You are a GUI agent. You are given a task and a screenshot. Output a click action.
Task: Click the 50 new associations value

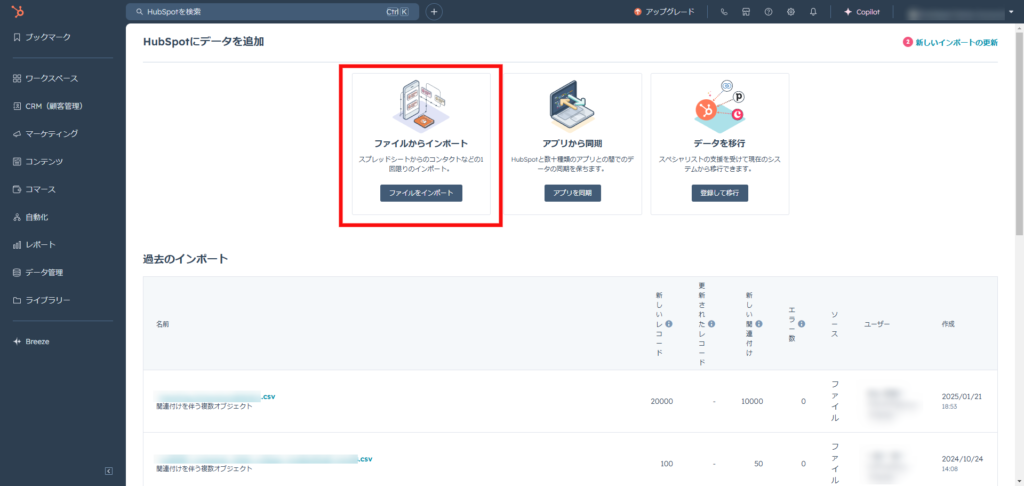(758, 464)
